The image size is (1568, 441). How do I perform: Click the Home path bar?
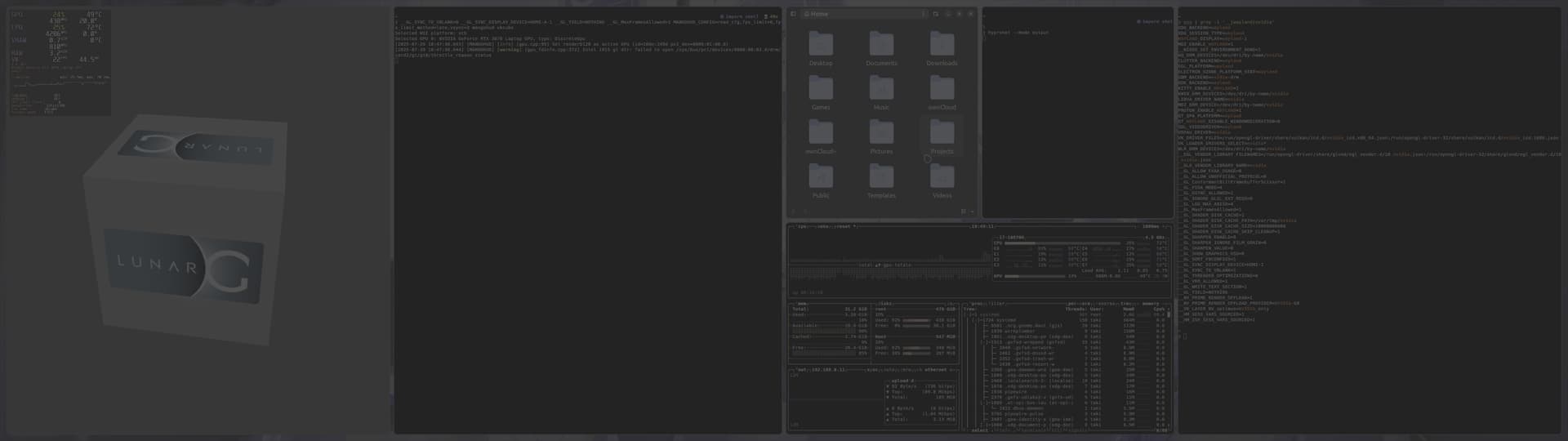pos(864,14)
